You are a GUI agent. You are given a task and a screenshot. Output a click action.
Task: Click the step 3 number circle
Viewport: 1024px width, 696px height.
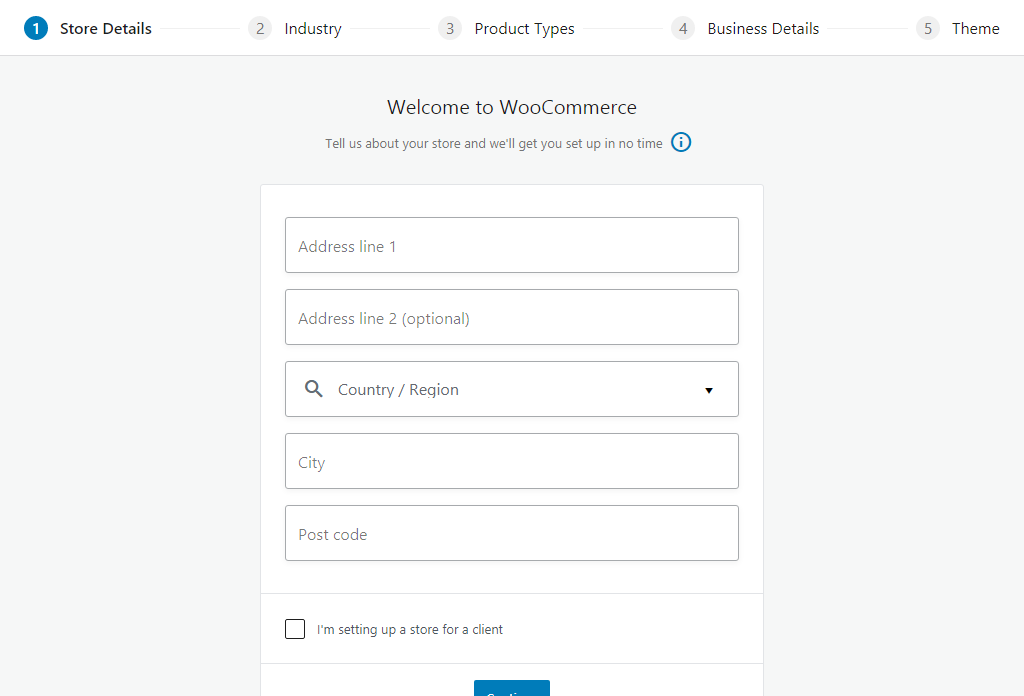coord(450,29)
